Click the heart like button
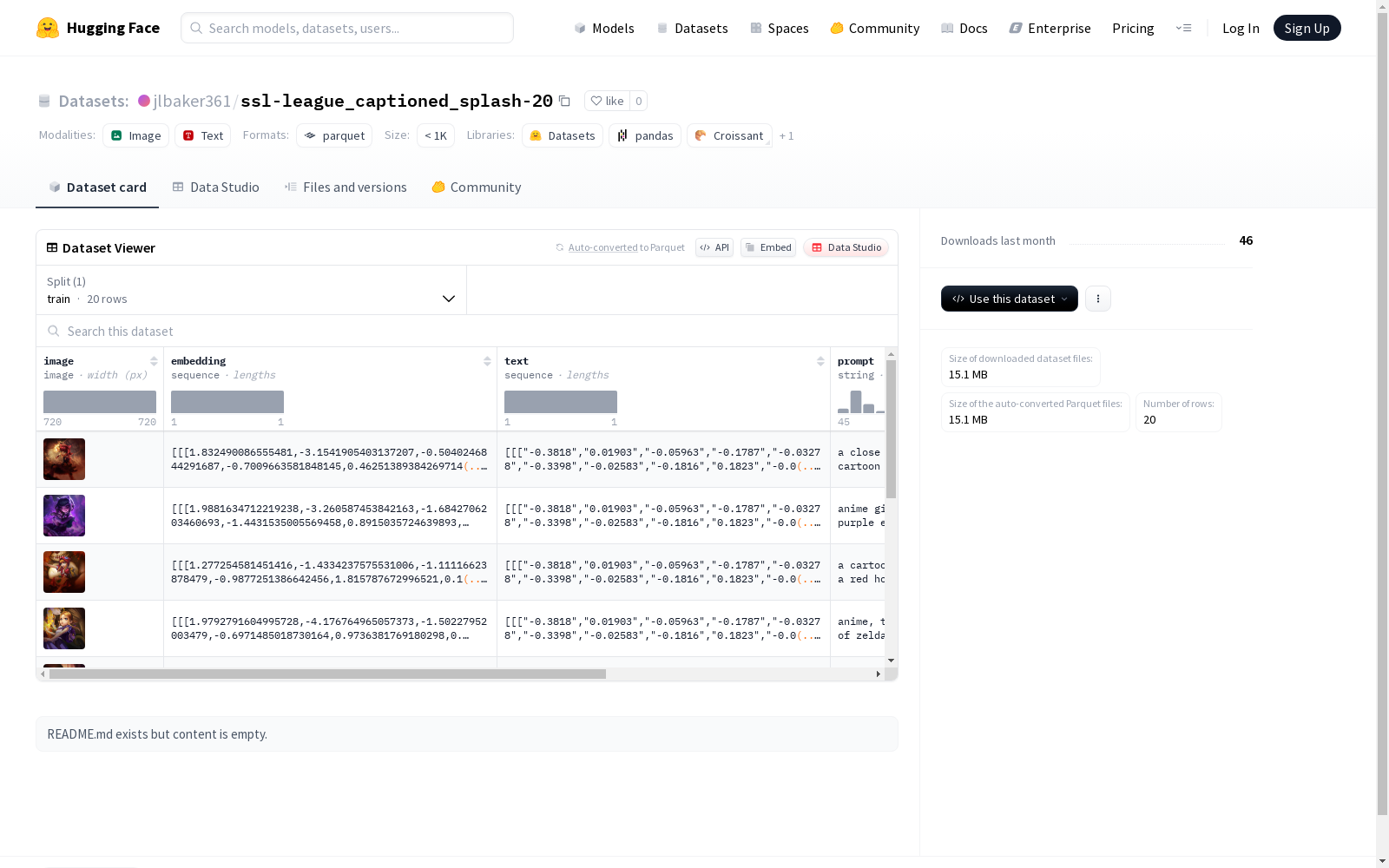1389x868 pixels. [607, 101]
